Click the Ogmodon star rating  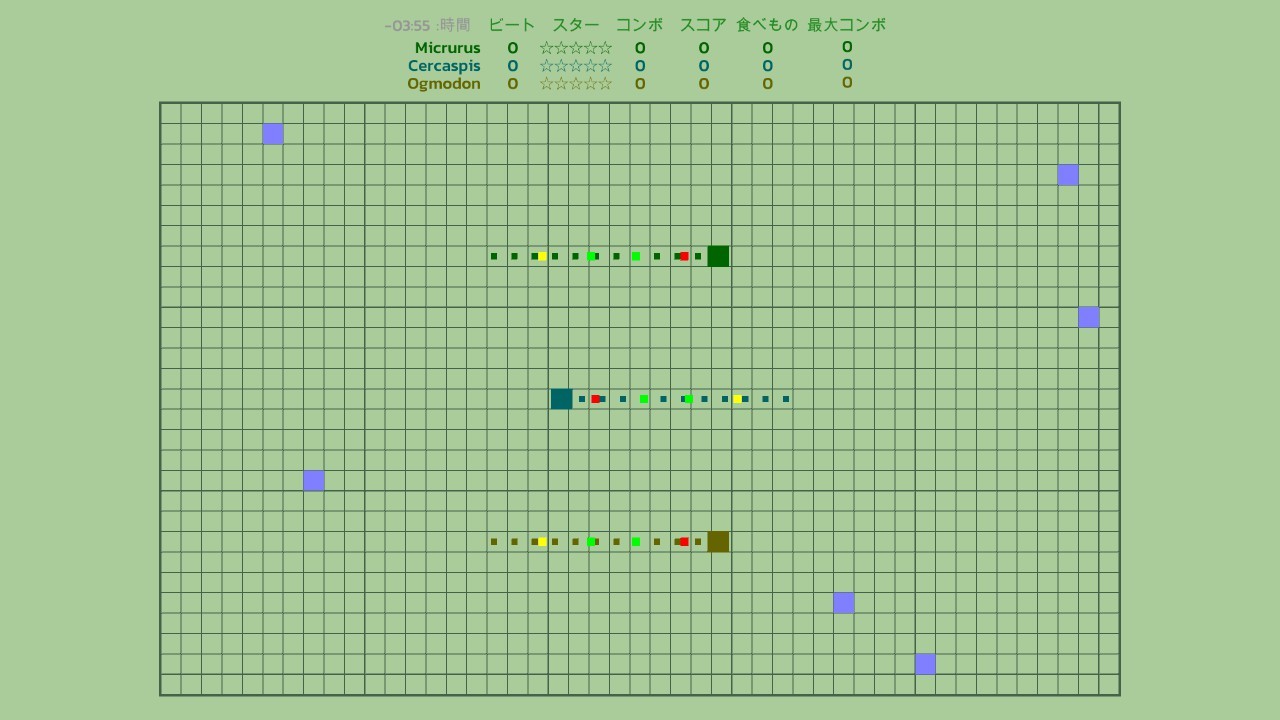576,84
